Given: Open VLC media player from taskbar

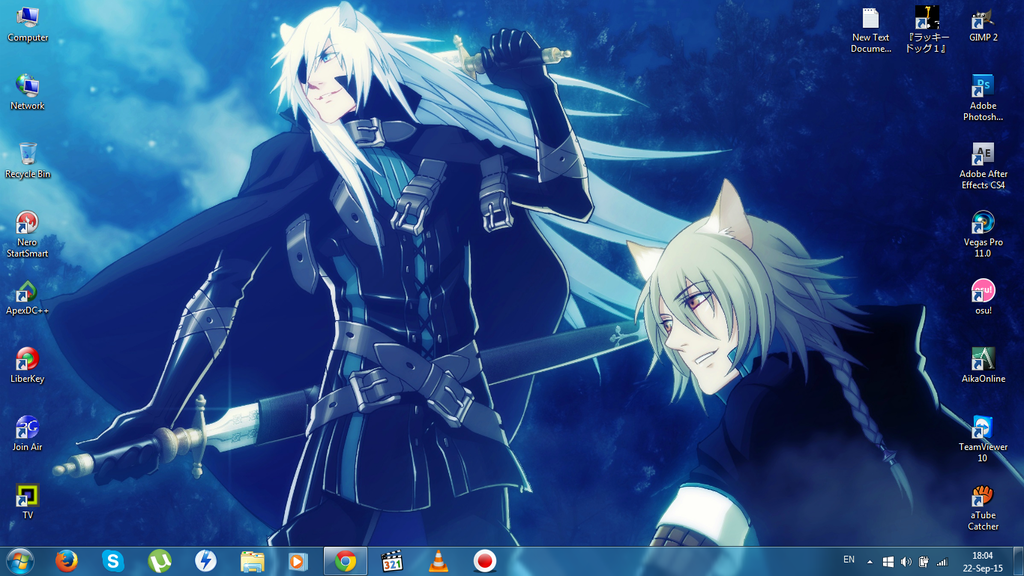Looking at the screenshot, I should pos(438,561).
